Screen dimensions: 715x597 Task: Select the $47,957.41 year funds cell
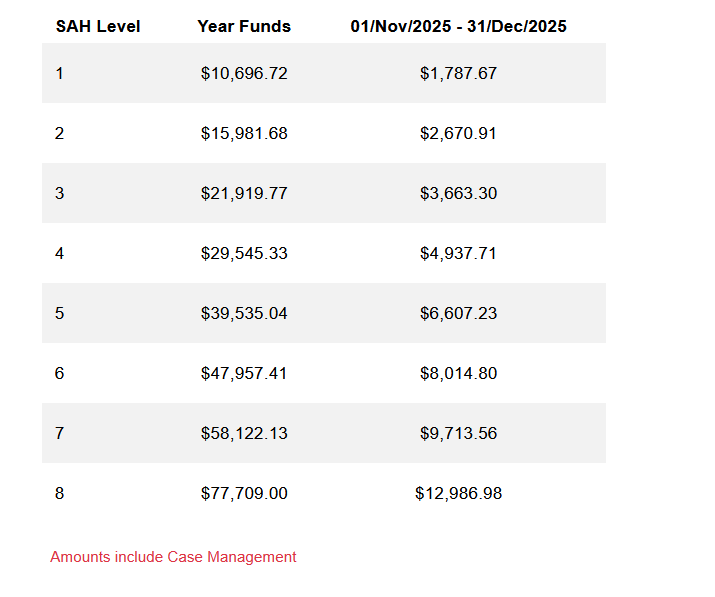pyautogui.click(x=244, y=373)
